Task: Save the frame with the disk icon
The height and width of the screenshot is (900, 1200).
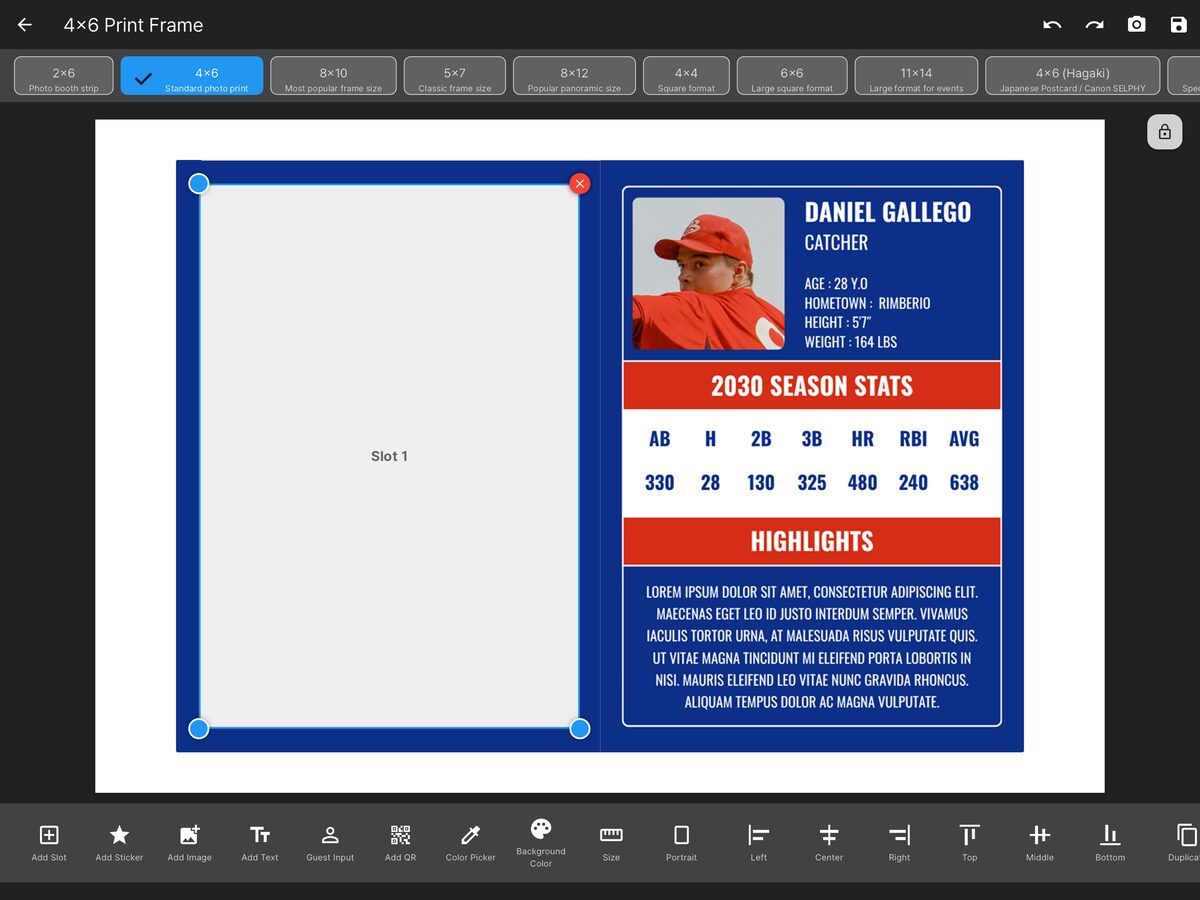Action: (x=1178, y=25)
